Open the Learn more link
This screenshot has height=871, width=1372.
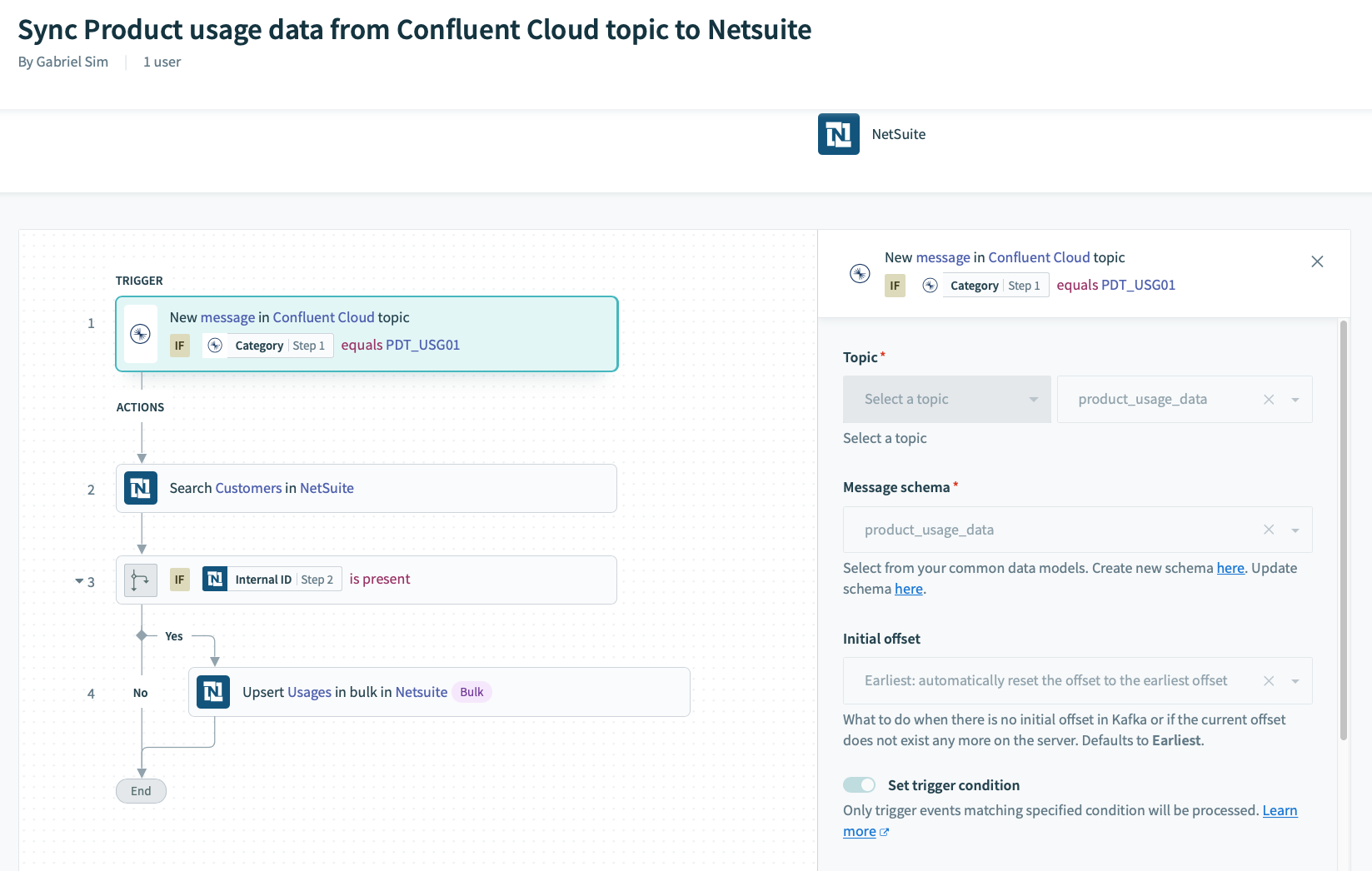coord(1280,810)
